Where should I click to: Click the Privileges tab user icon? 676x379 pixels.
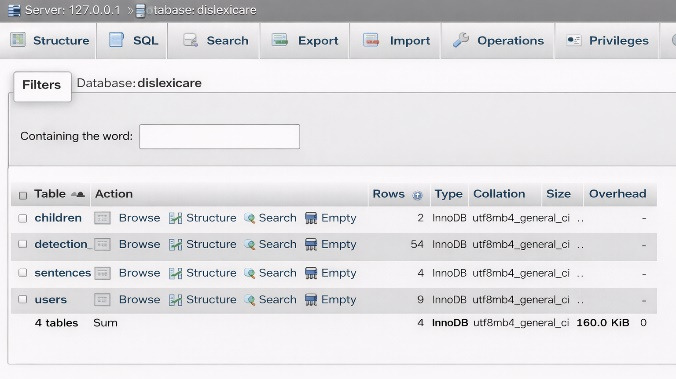coord(574,40)
